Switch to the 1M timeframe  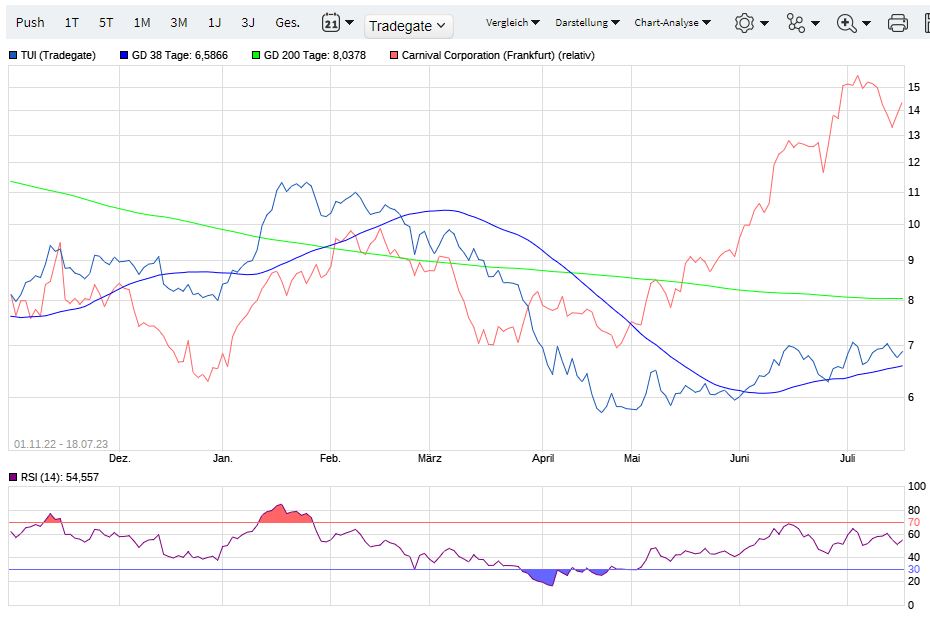pos(142,23)
